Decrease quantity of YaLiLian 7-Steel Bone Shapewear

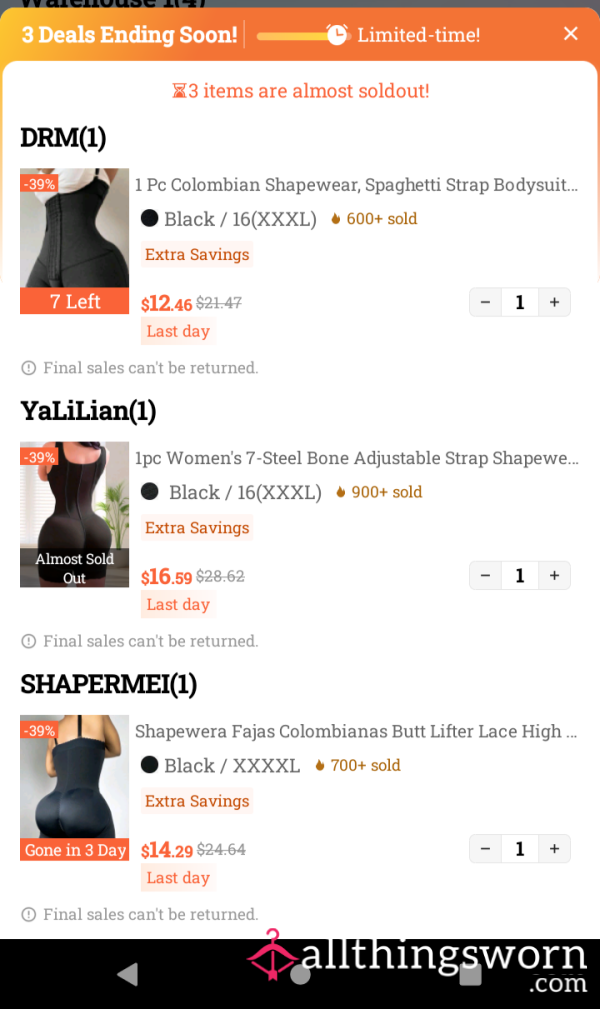[x=485, y=575]
